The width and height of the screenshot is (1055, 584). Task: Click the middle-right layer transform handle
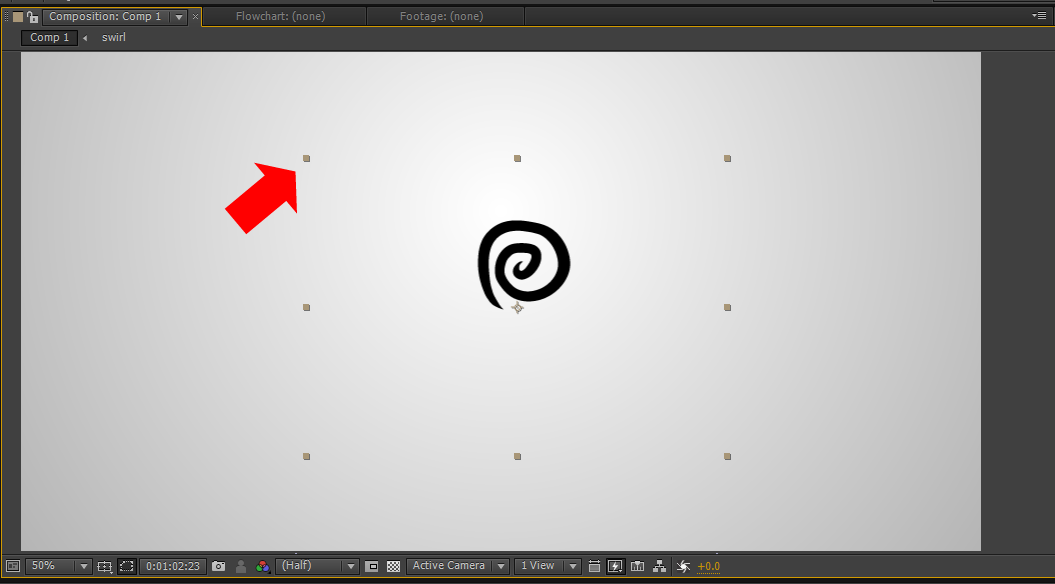[x=727, y=307]
